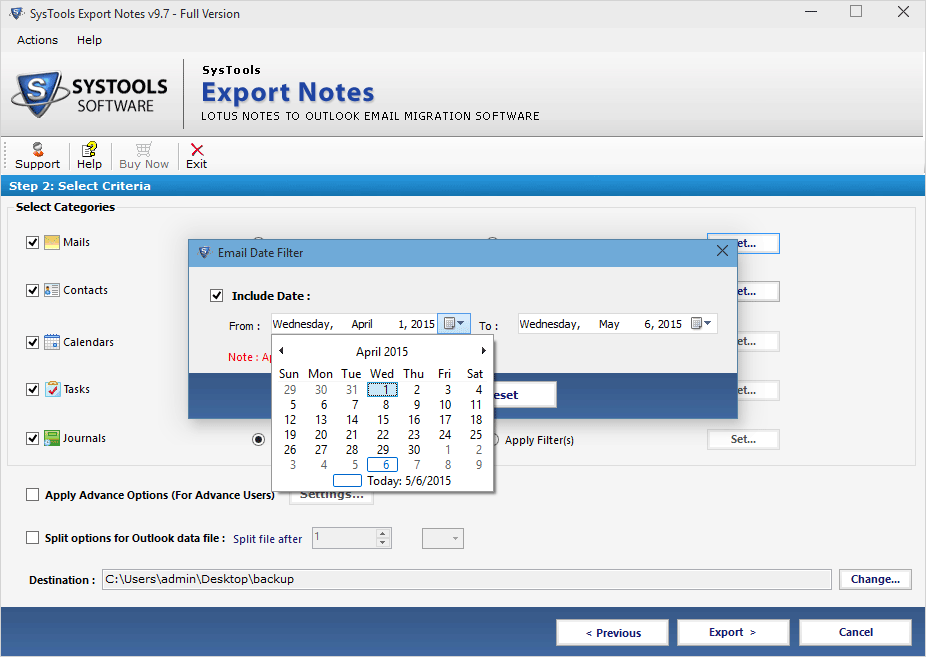Click the From date month April
Viewport: 926px width, 657px height.
(361, 324)
